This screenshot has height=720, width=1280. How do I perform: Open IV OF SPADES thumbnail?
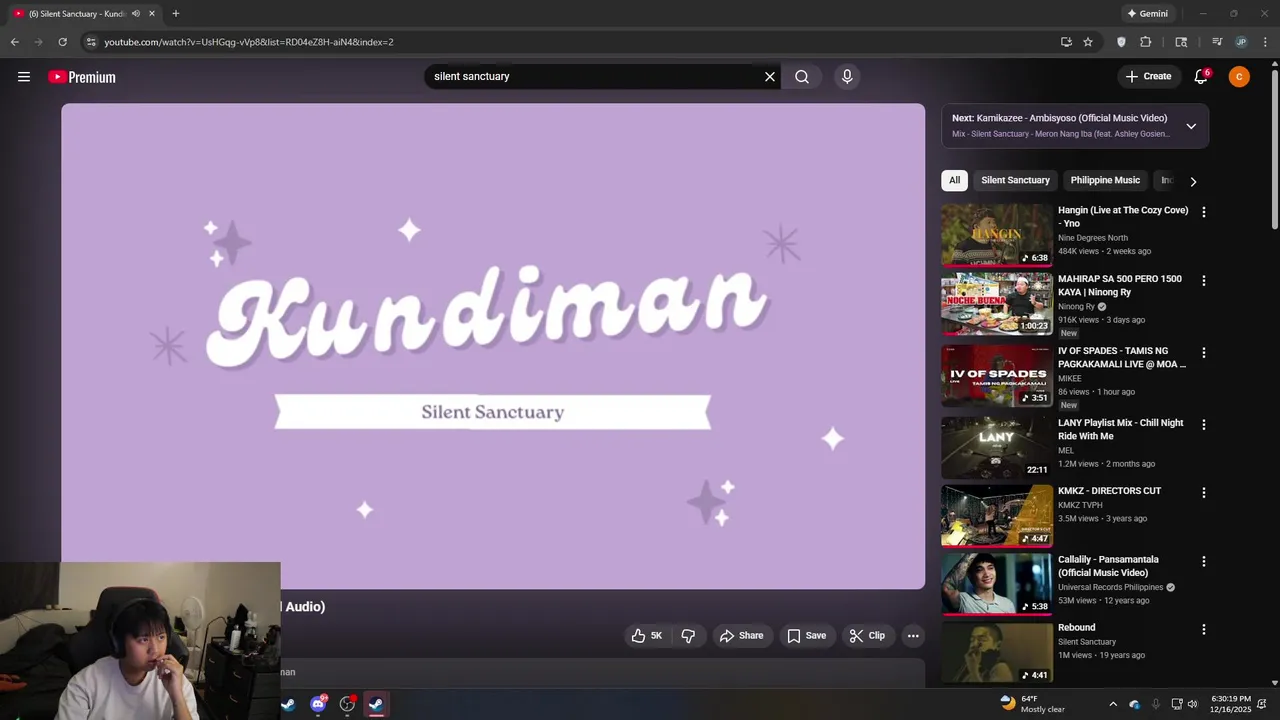coord(997,376)
